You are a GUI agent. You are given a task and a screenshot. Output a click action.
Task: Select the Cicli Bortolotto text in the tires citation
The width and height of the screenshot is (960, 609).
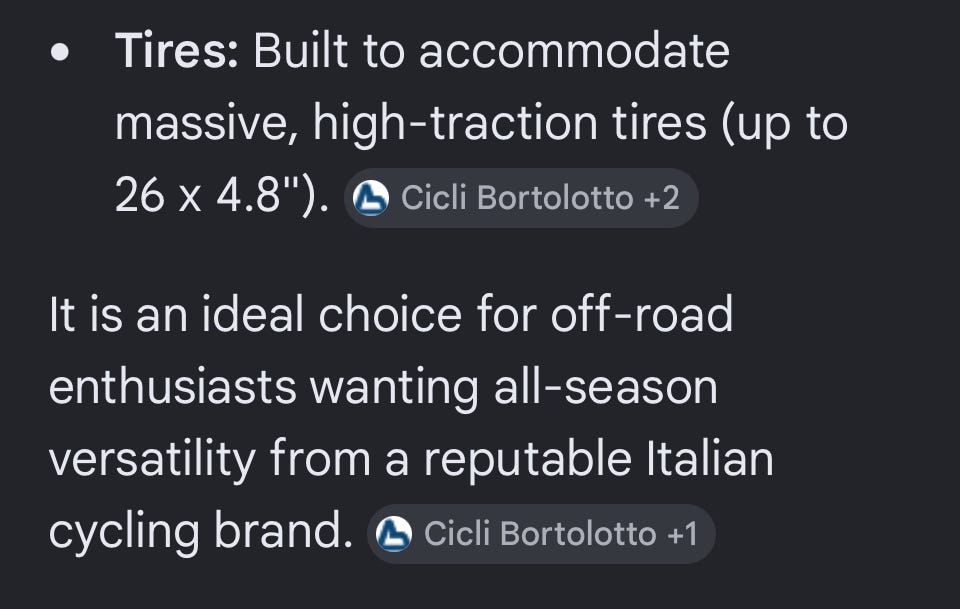pos(517,198)
